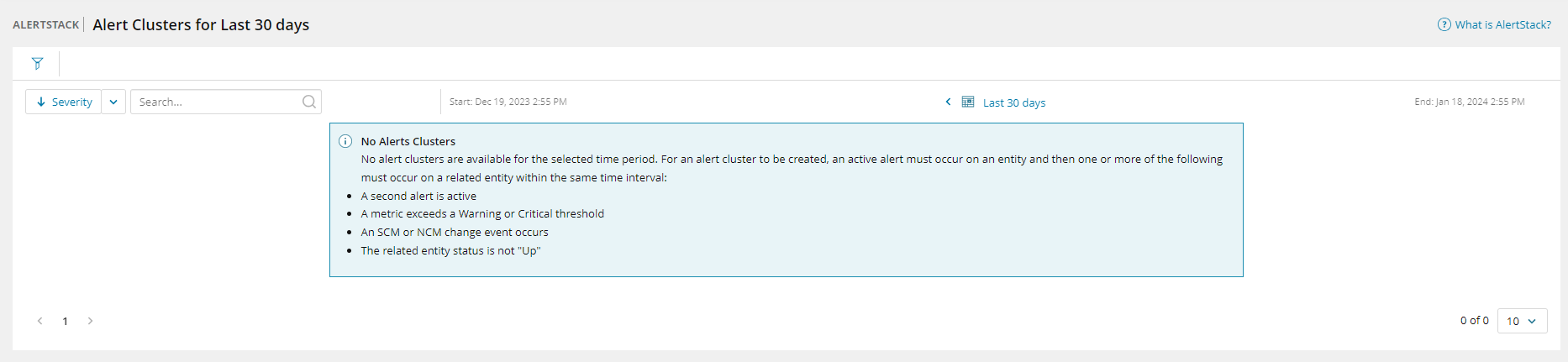
Task: Click the Start date label
Action: (x=508, y=102)
